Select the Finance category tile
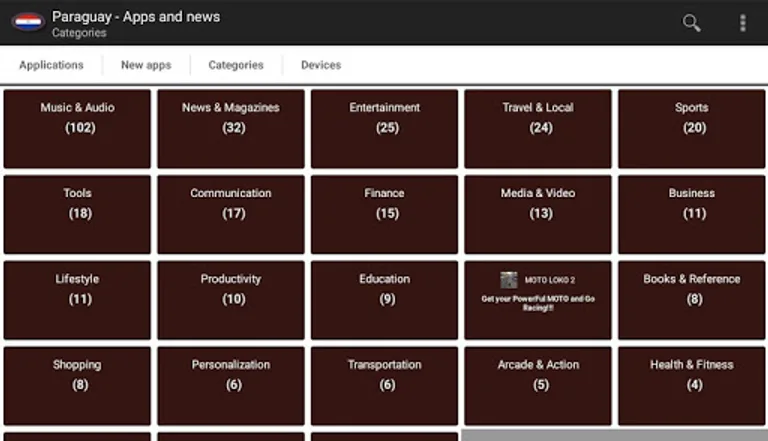Viewport: 768px width, 441px height. coord(384,215)
